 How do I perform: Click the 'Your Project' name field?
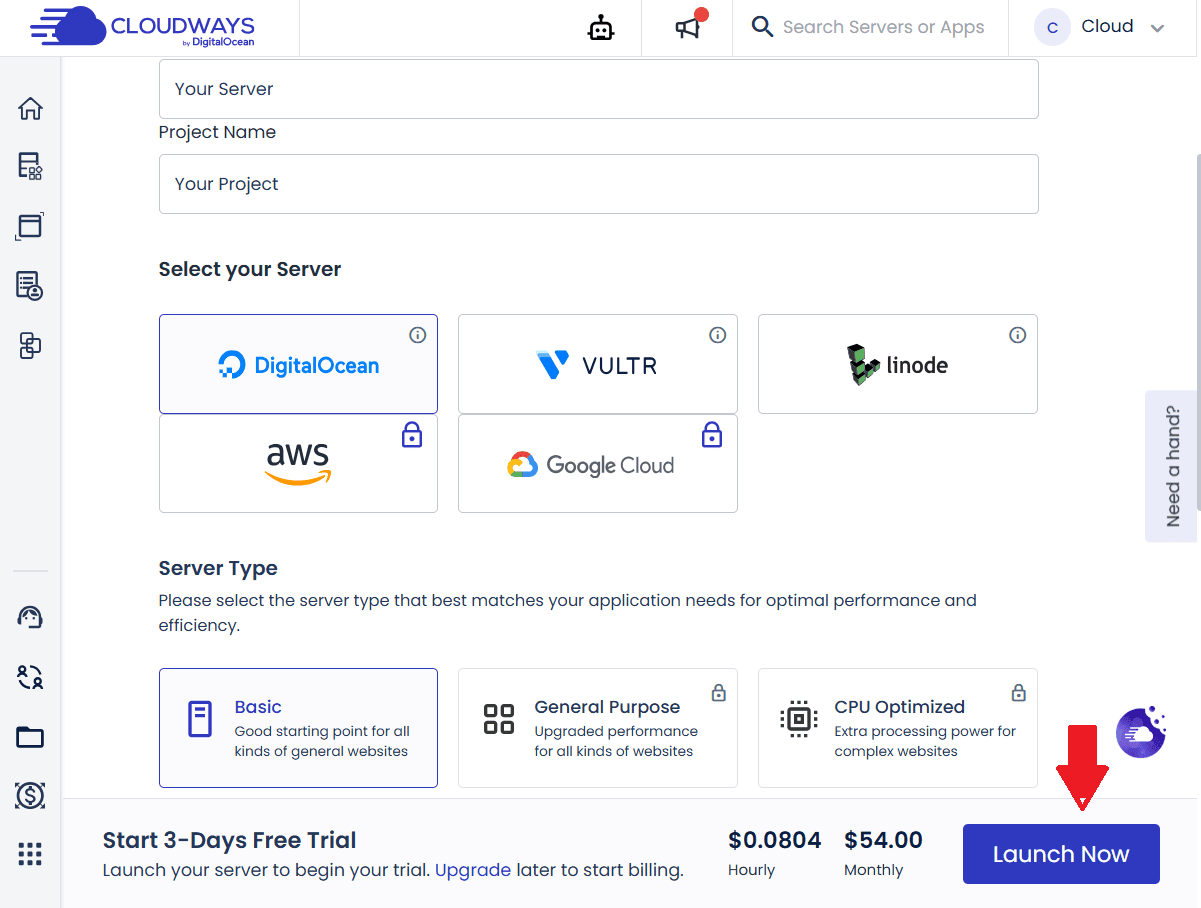pyautogui.click(x=598, y=184)
